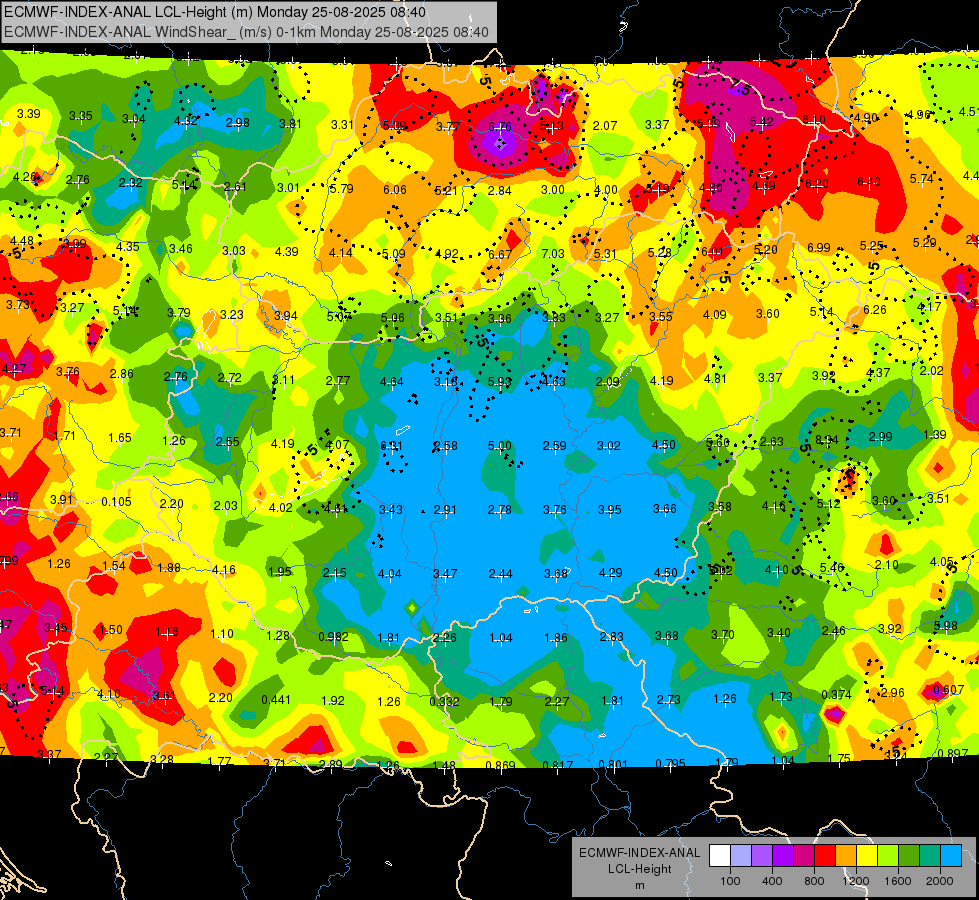The width and height of the screenshot is (979, 900).
Task: Click the wind shear value 2.83
Action: [x=611, y=636]
